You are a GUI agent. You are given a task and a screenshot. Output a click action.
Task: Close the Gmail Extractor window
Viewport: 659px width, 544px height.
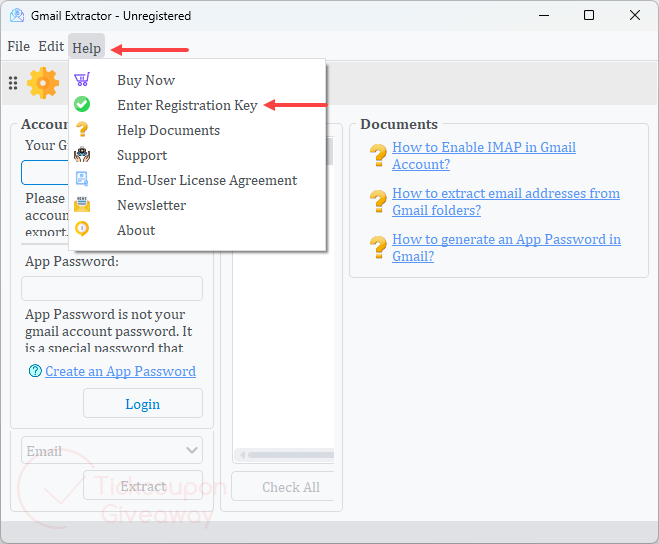(635, 16)
